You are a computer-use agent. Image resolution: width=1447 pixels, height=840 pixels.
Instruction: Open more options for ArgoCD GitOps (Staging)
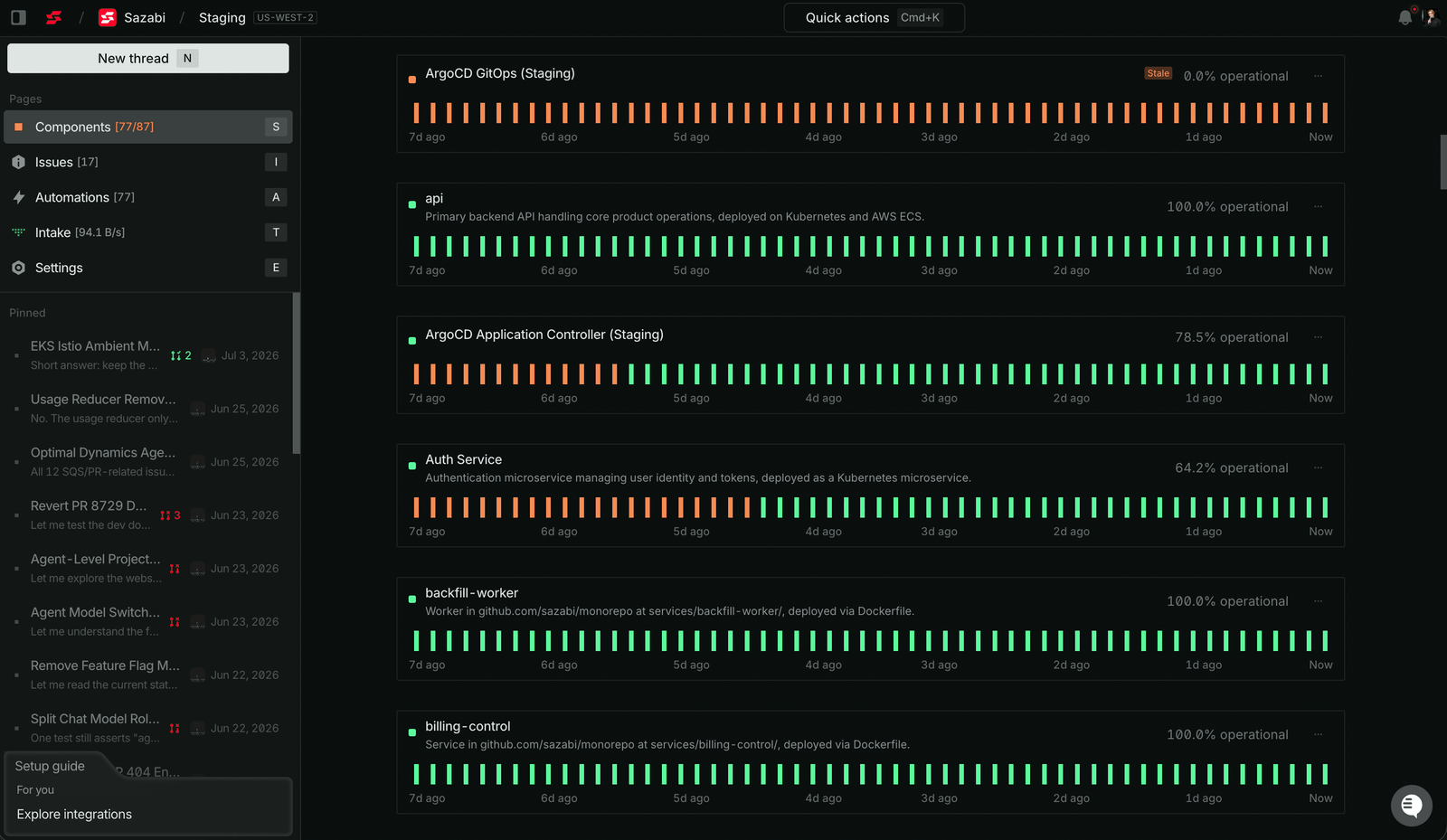click(1318, 76)
